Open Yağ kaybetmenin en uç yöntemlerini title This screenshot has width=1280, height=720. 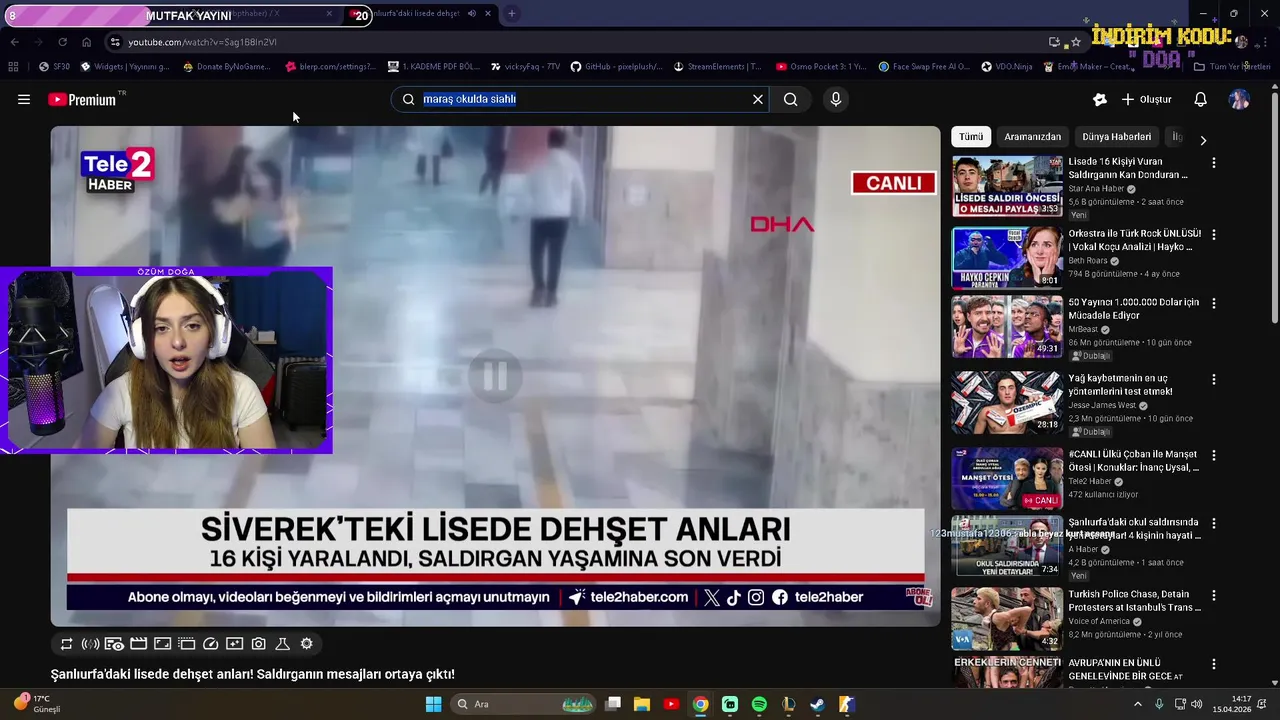coord(1120,385)
